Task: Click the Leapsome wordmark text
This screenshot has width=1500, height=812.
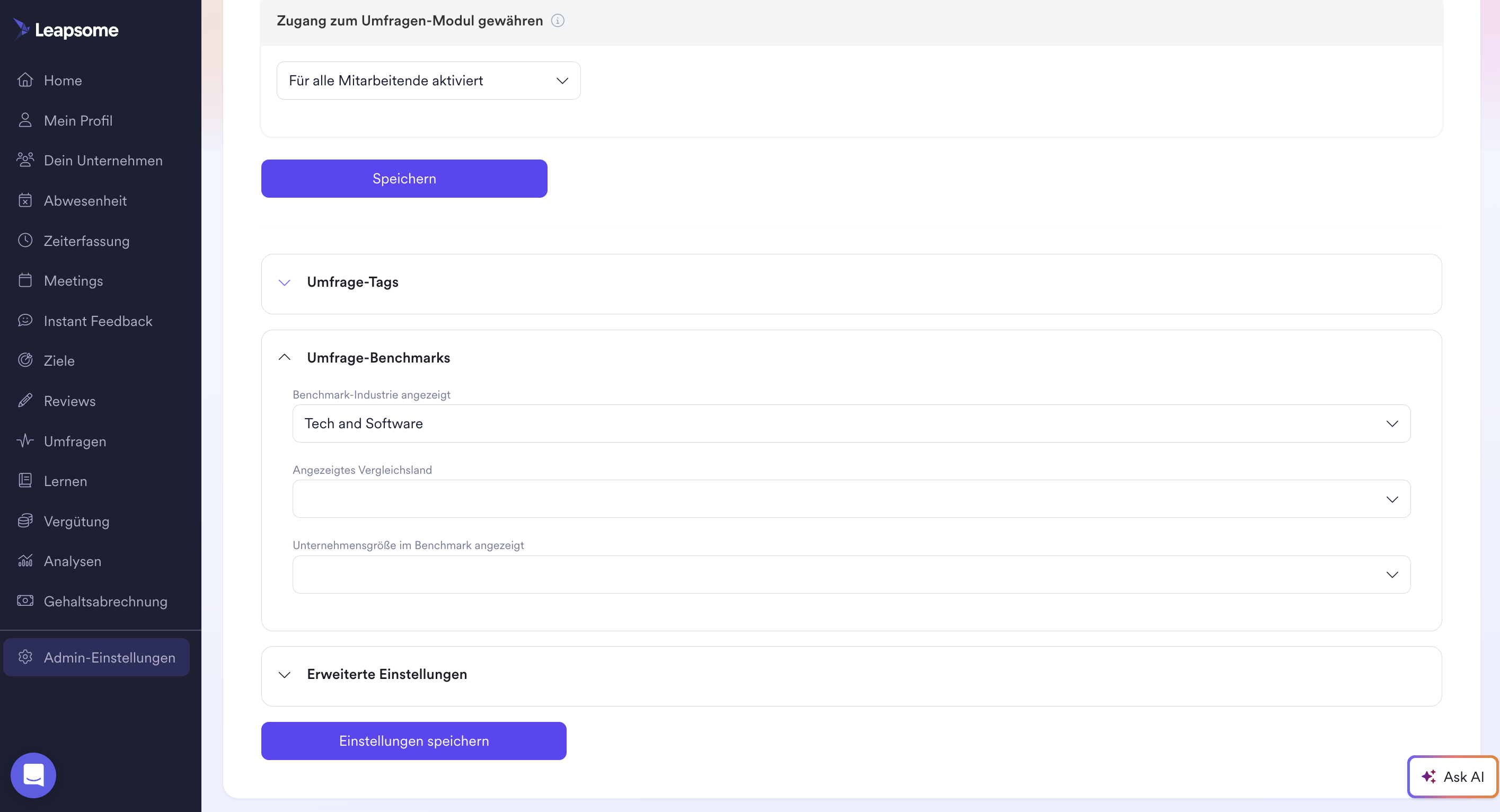Action: pyautogui.click(x=77, y=30)
